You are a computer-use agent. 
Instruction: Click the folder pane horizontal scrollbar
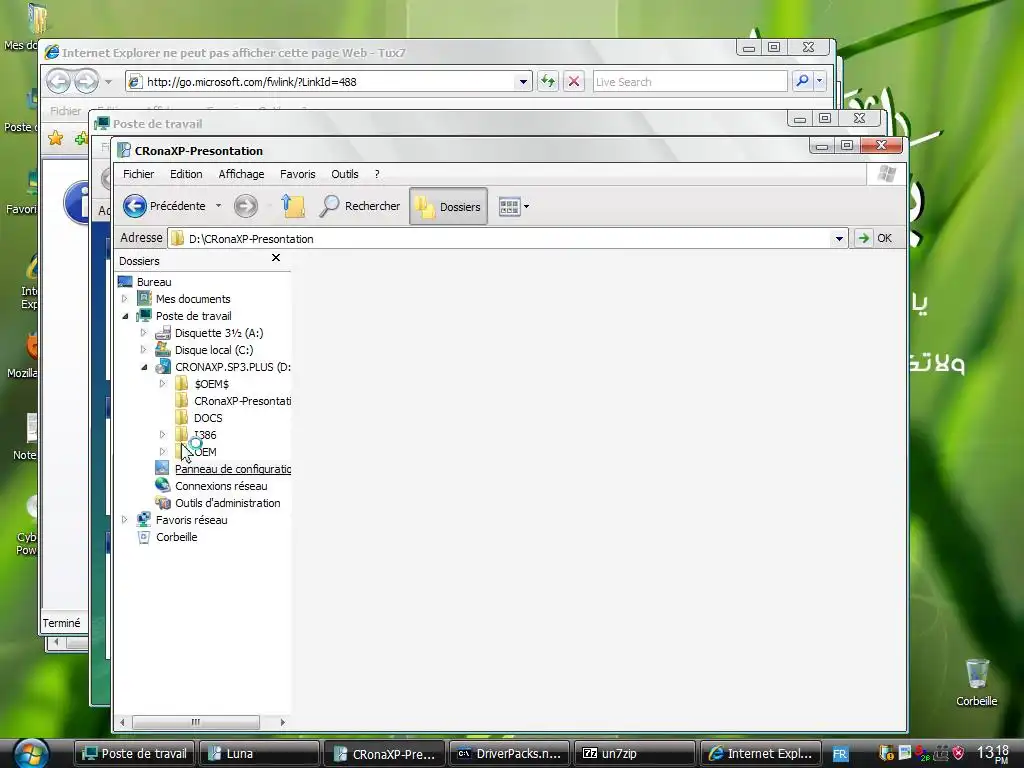[196, 722]
